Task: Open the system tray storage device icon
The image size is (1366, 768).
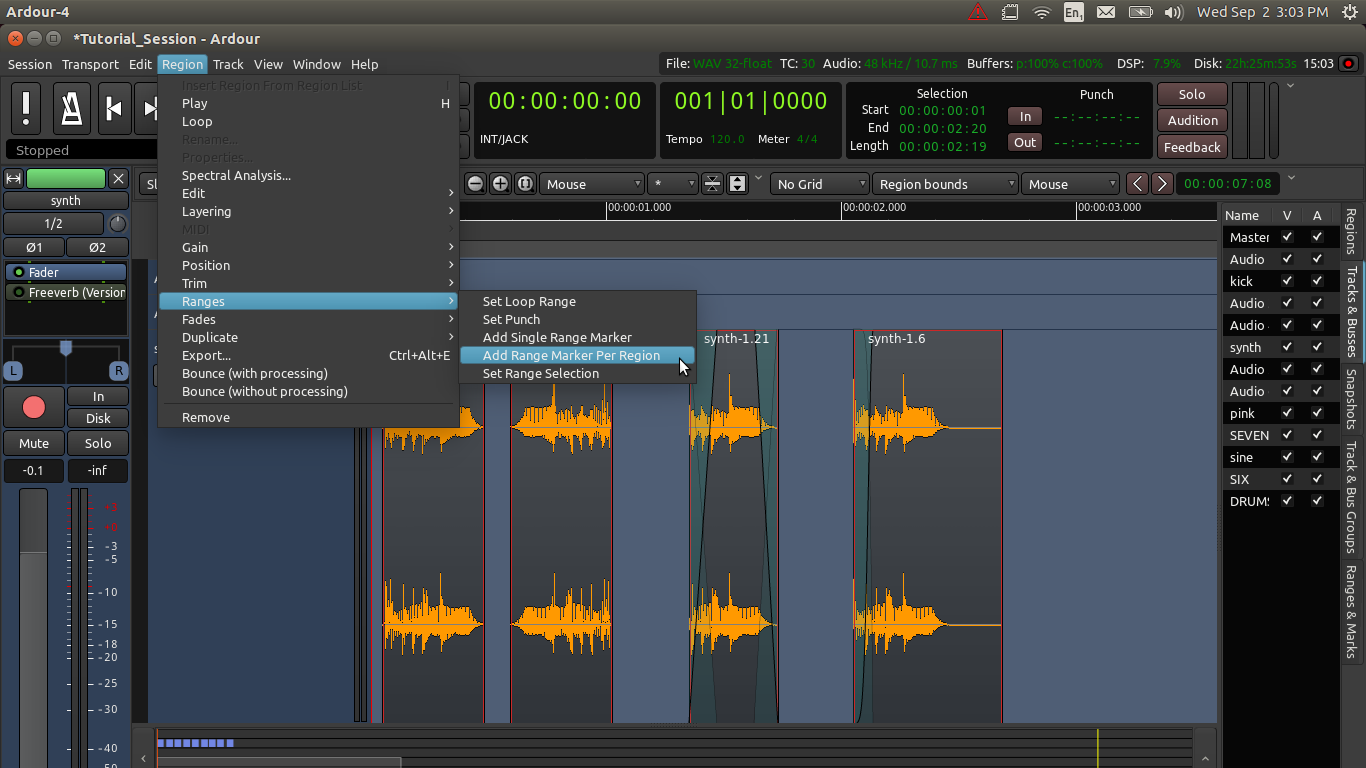Action: [x=1010, y=12]
